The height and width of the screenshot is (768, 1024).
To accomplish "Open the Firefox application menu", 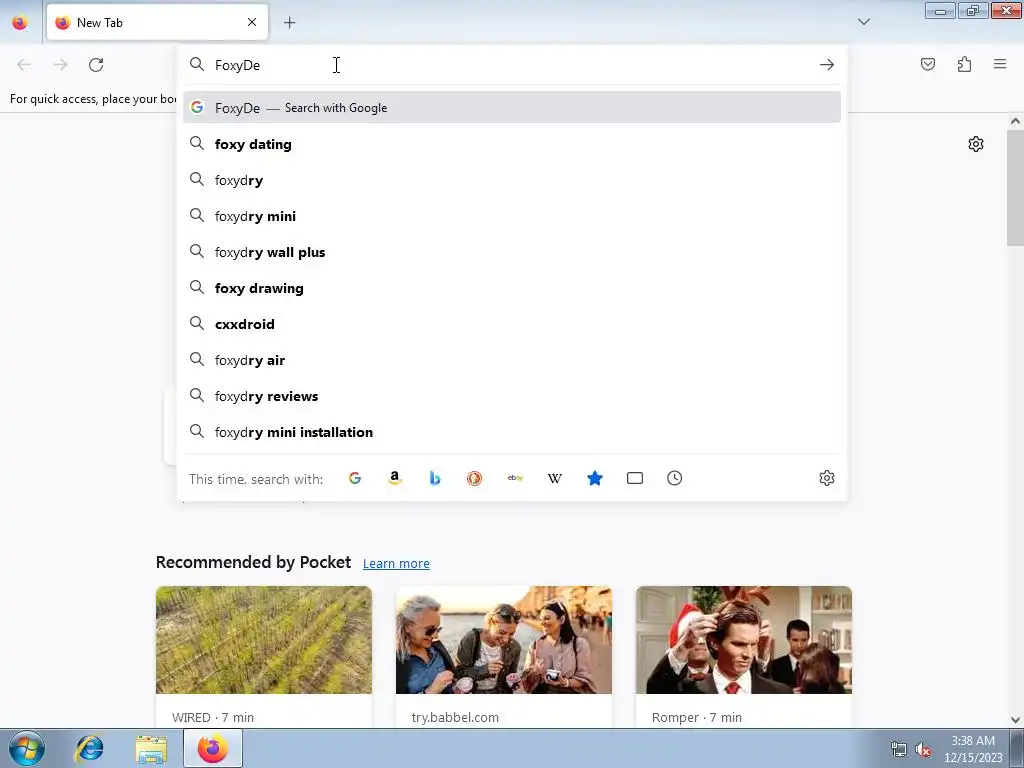I will click(1000, 64).
